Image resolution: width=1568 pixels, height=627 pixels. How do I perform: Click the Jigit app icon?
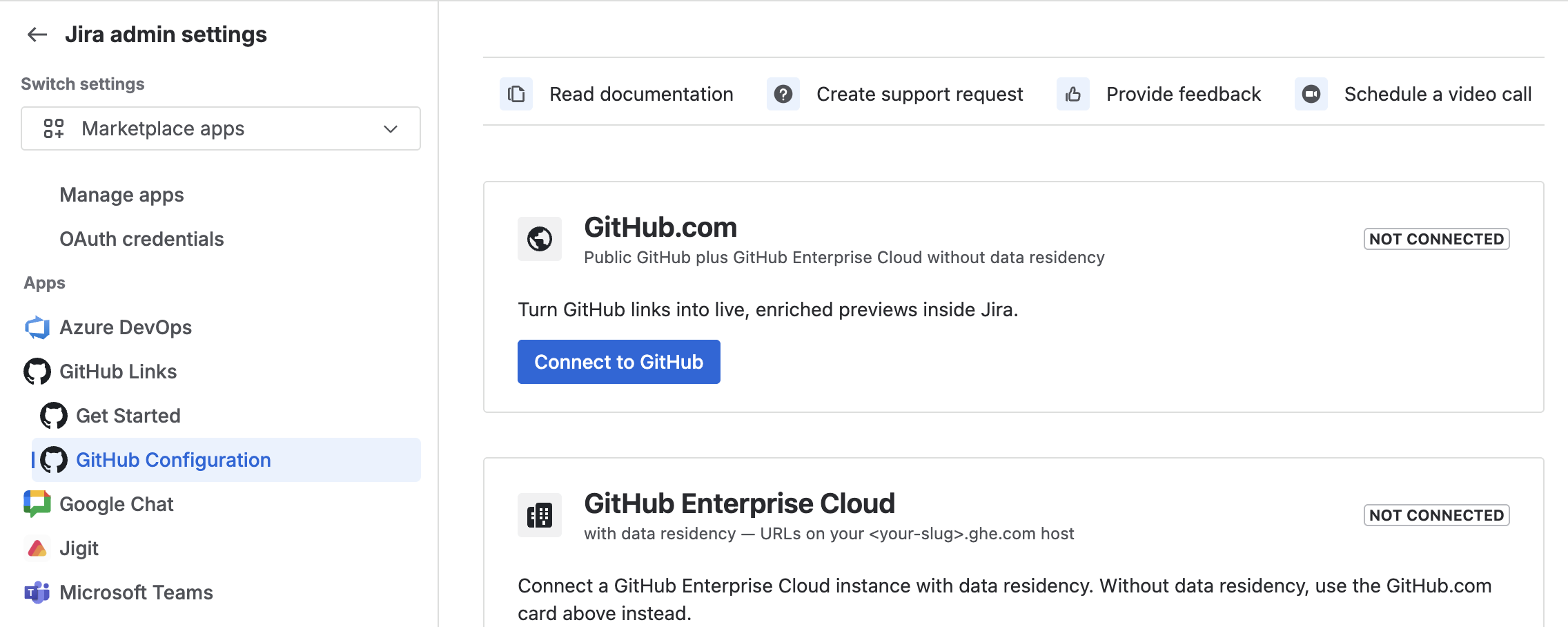click(37, 548)
